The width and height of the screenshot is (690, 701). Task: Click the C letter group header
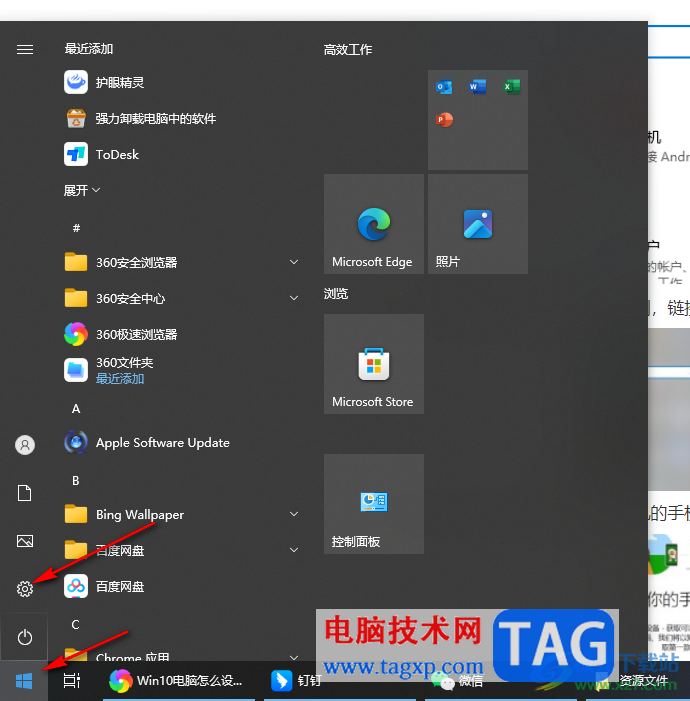click(x=76, y=625)
